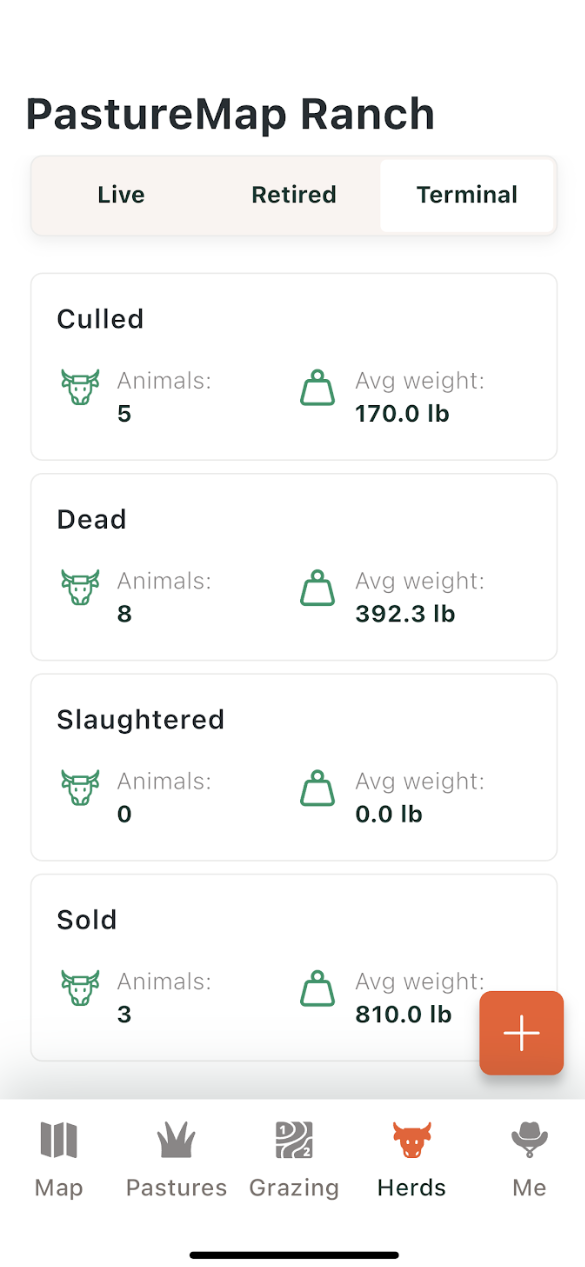585x1267 pixels.
Task: Open the Slaughtered herd card
Action: tap(294, 767)
